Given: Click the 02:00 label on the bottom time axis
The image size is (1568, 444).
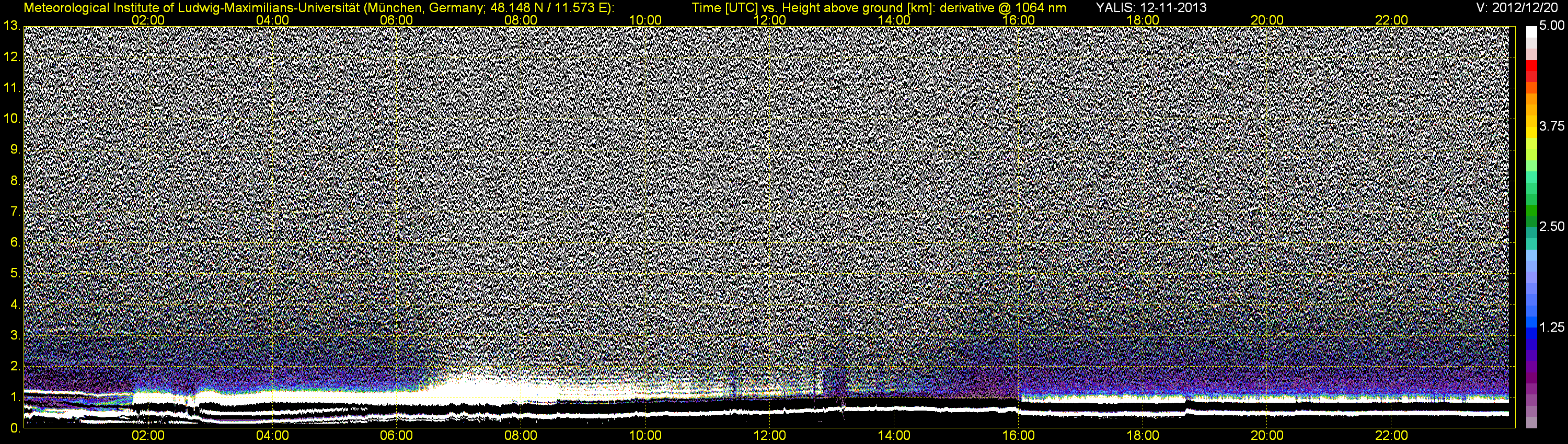Looking at the screenshot, I should (148, 436).
